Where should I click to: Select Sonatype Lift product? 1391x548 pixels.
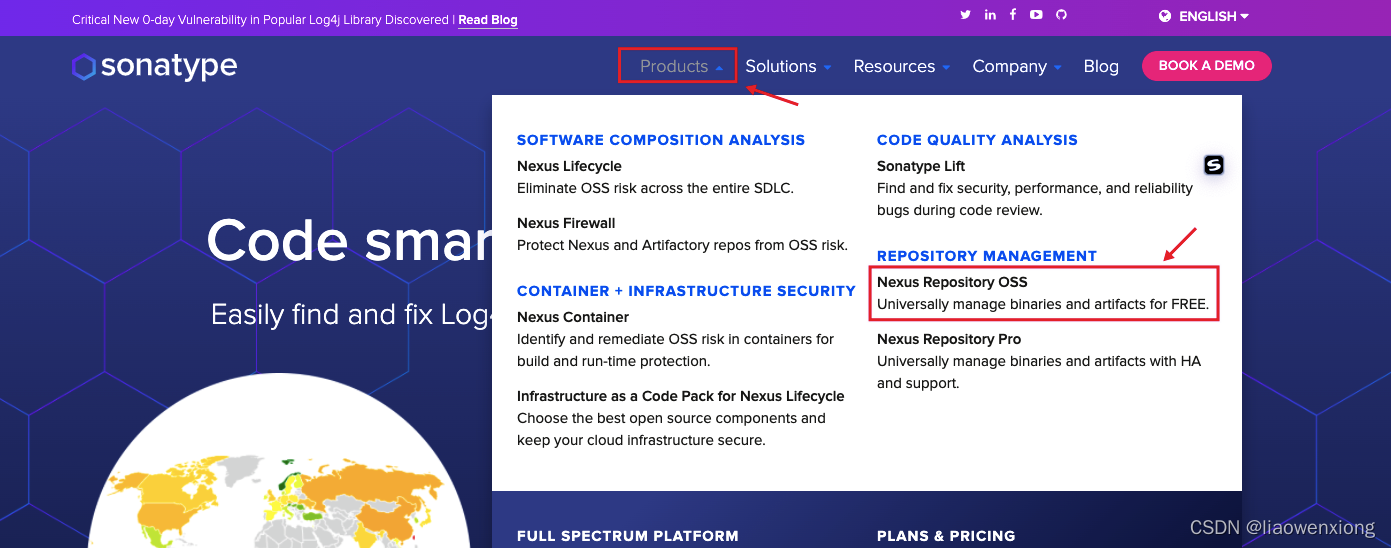pyautogui.click(x=921, y=166)
